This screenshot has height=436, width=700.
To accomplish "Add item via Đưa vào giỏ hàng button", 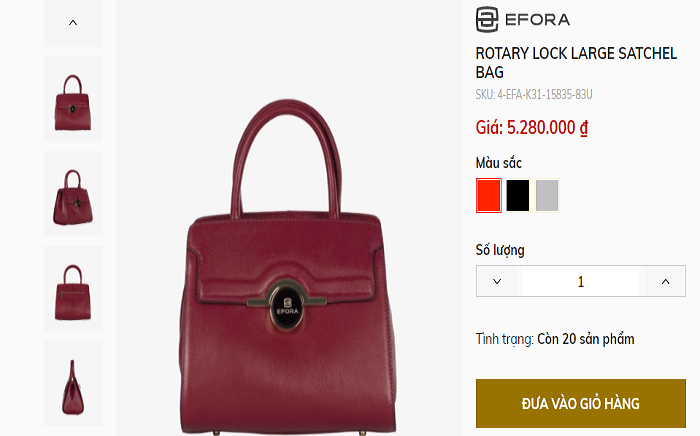I will coord(580,403).
